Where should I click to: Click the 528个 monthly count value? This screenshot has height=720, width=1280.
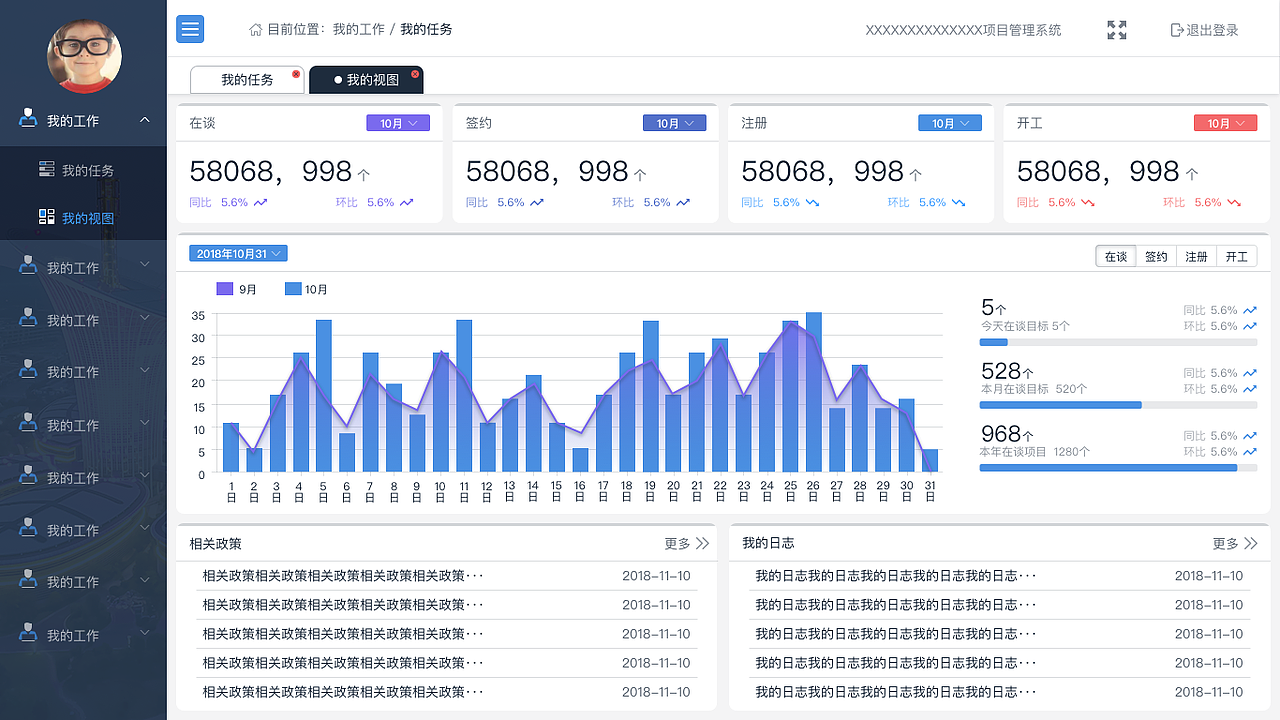click(1007, 372)
